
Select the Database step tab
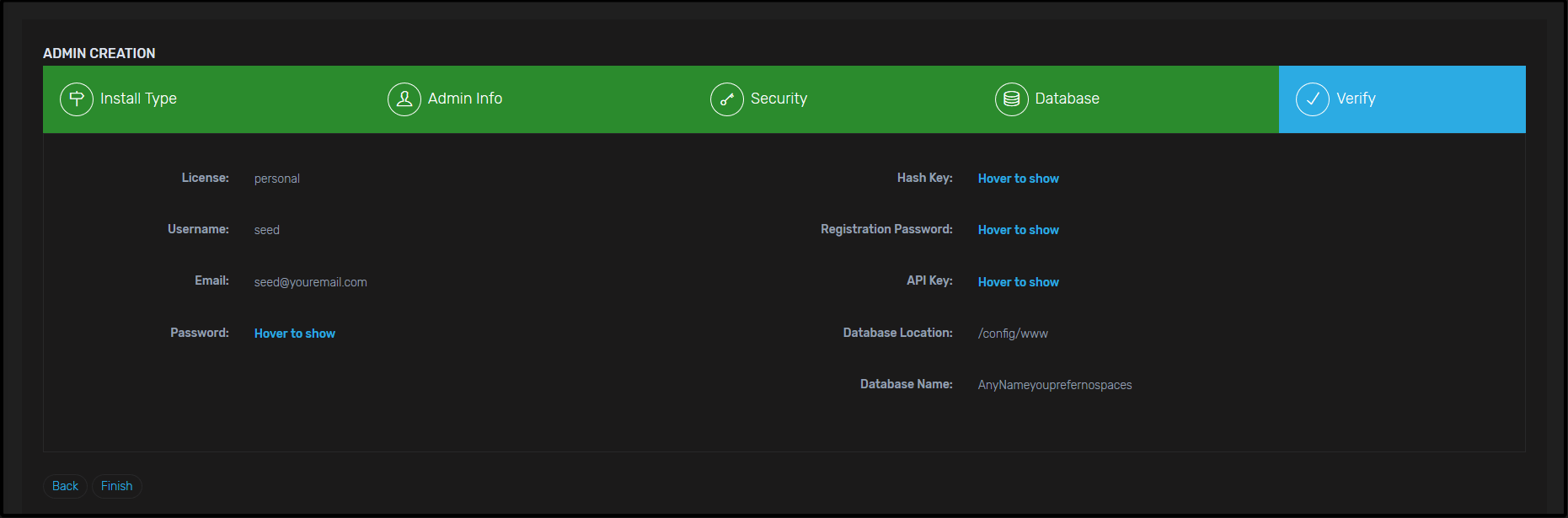click(x=1067, y=99)
